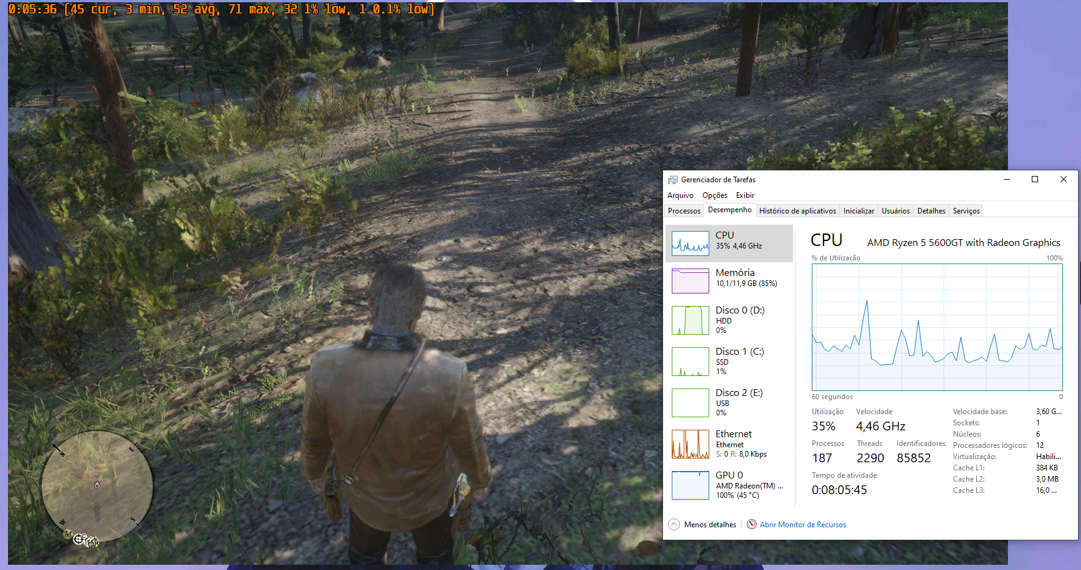Click the Resource Monitor icon

751,525
